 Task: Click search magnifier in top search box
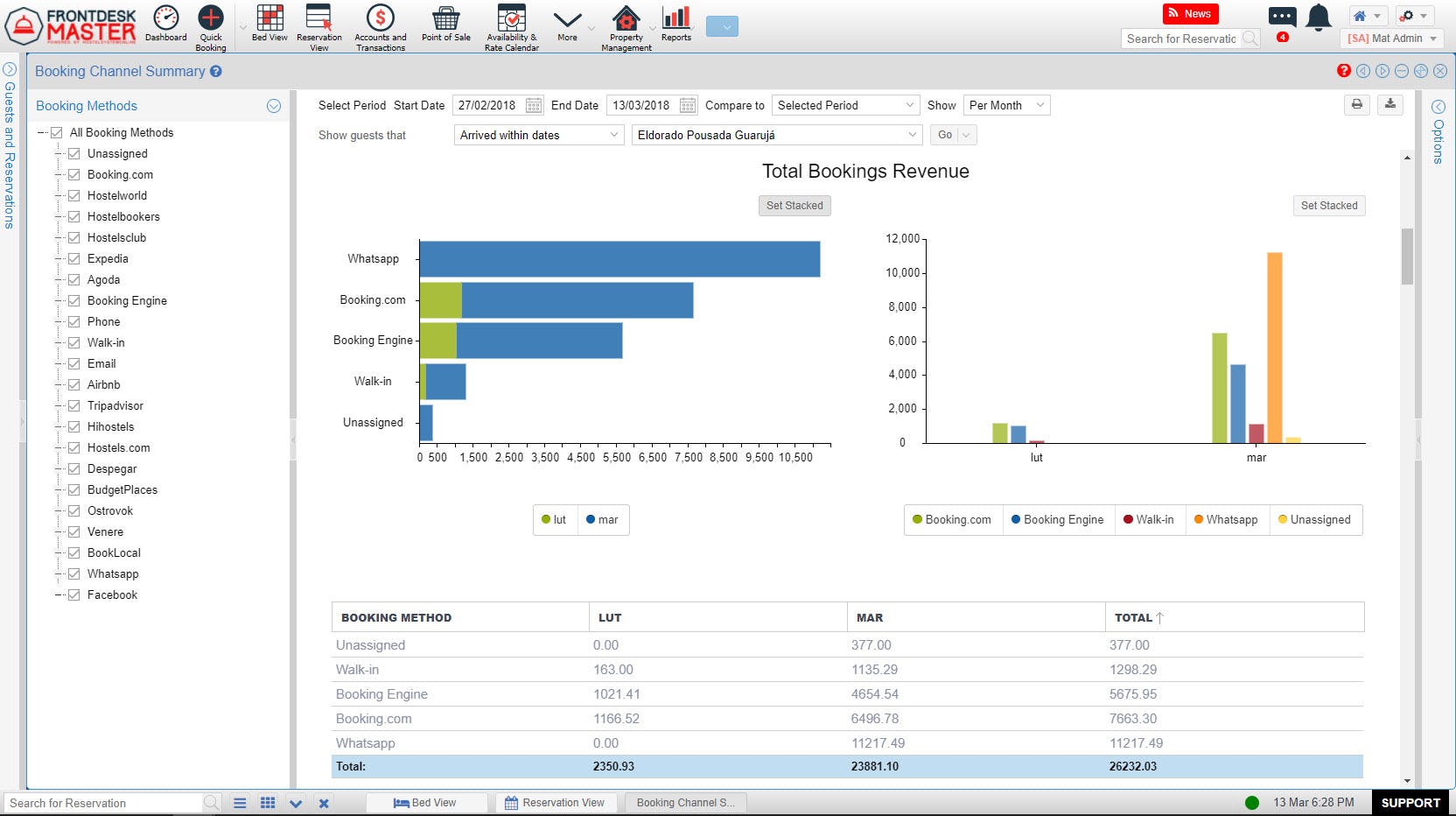tap(1249, 39)
